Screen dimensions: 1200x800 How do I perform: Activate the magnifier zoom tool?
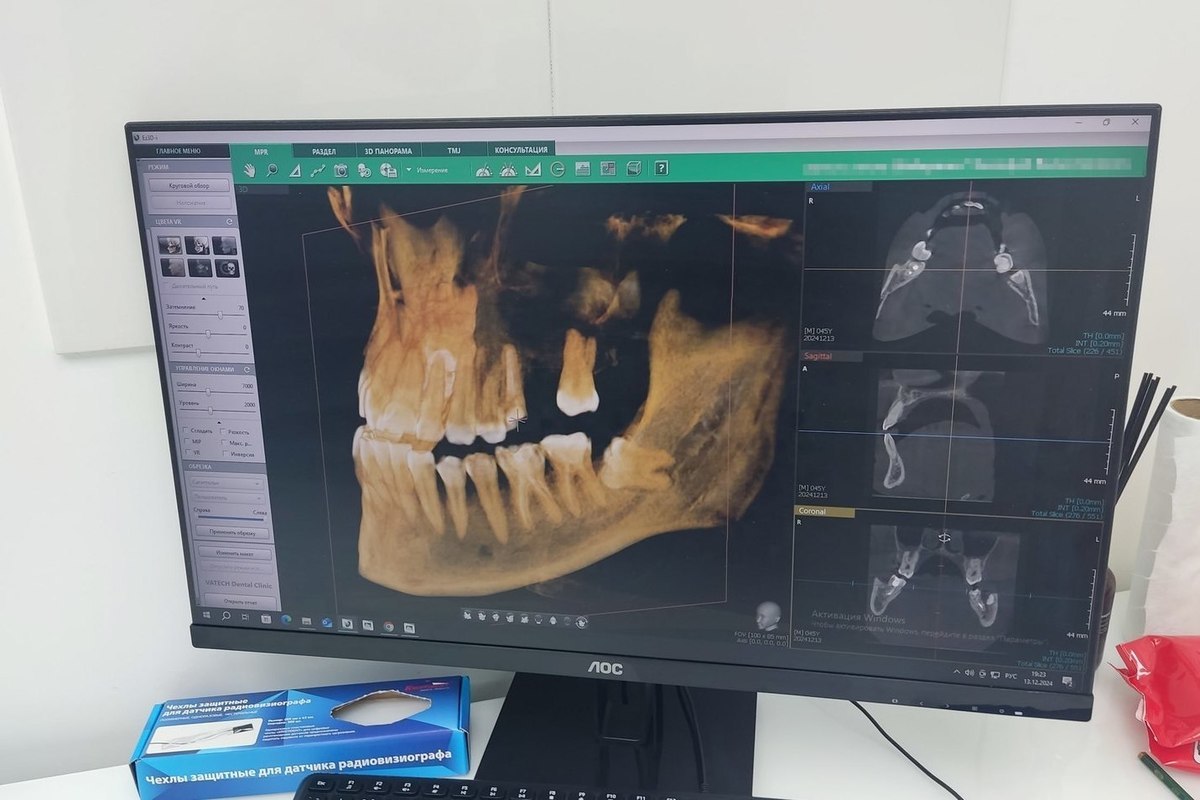click(x=270, y=171)
